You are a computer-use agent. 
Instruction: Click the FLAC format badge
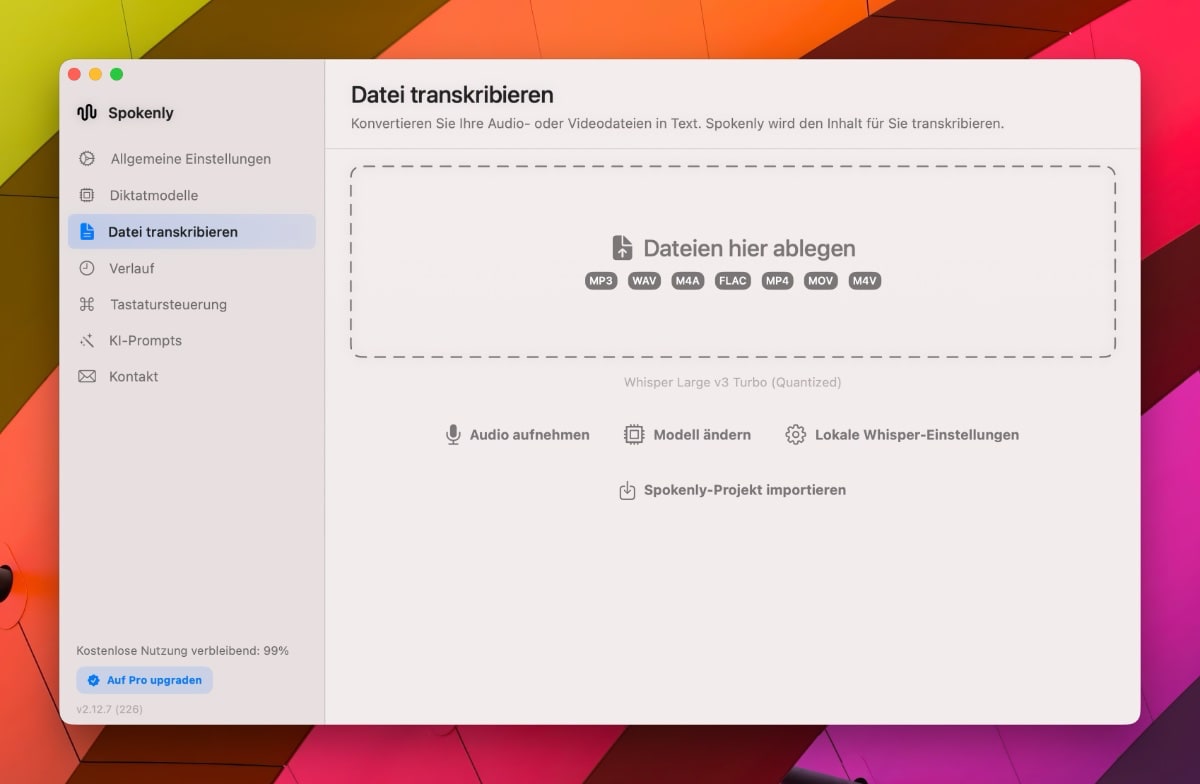732,281
